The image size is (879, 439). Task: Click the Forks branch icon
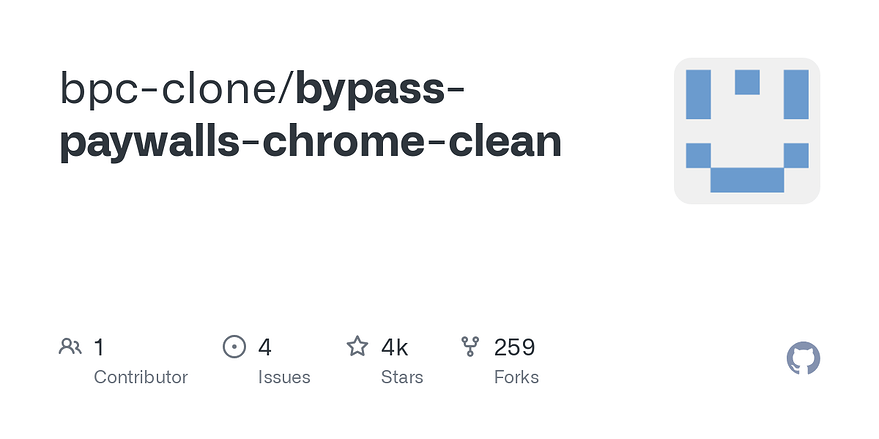[x=470, y=347]
